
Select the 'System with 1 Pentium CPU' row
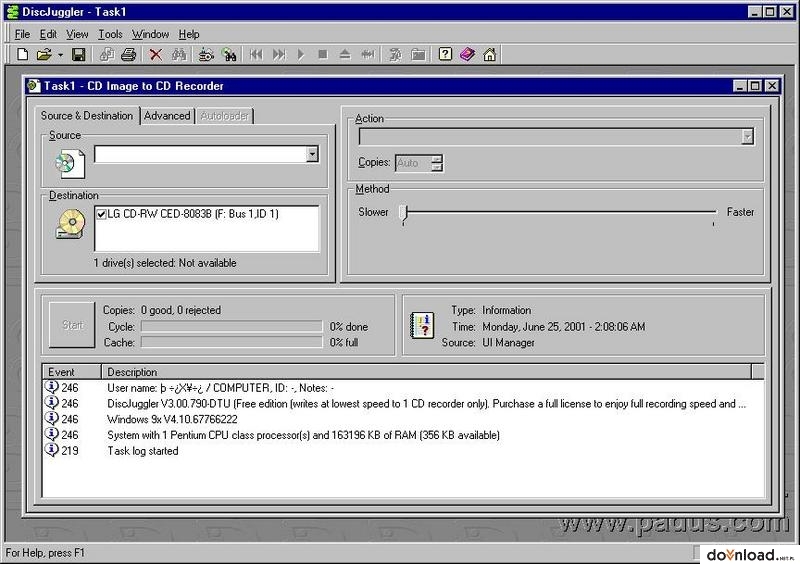pos(403,435)
